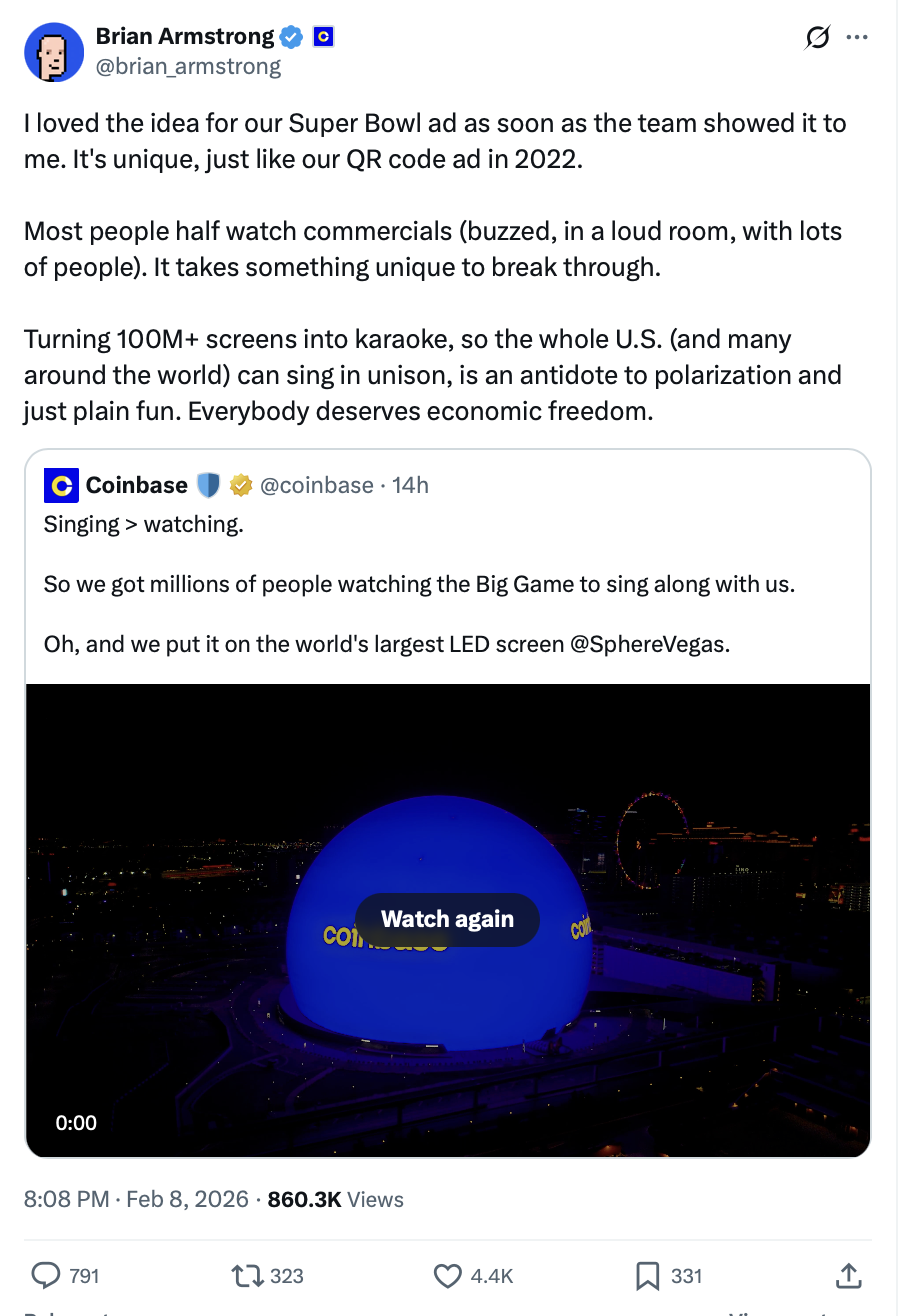
Task: Reply to the post via comment icon
Action: coord(46,1275)
